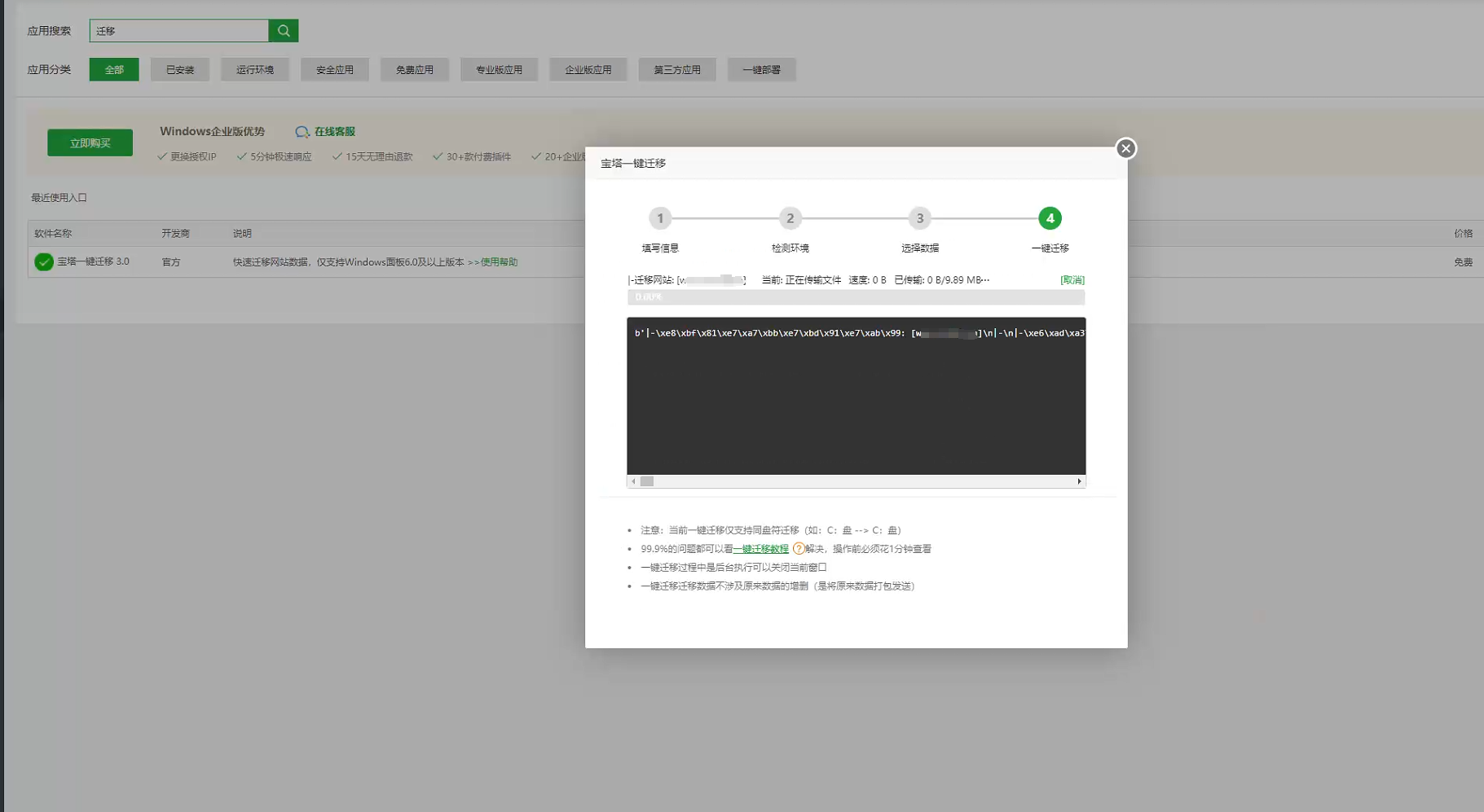1484x812 pixels.
Task: Click the Windows企业版优势 heading
Action: coord(212,132)
